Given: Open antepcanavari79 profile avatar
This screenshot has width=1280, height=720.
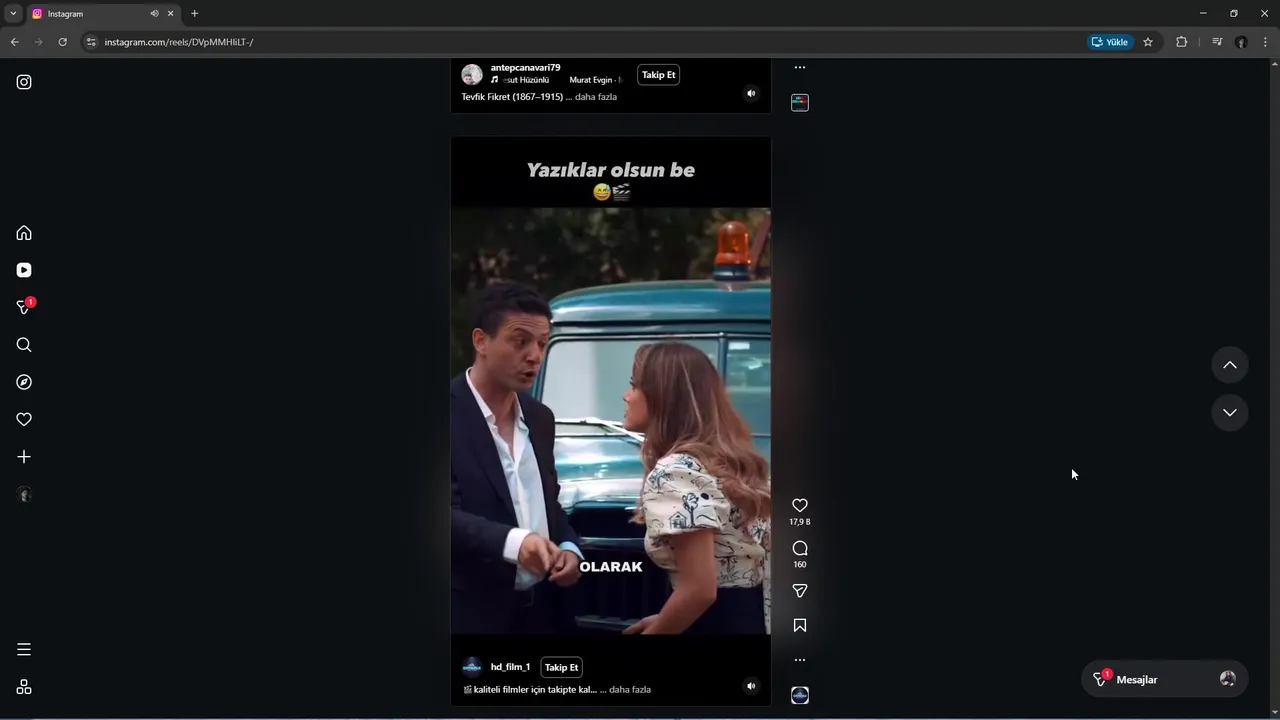Looking at the screenshot, I should [472, 75].
